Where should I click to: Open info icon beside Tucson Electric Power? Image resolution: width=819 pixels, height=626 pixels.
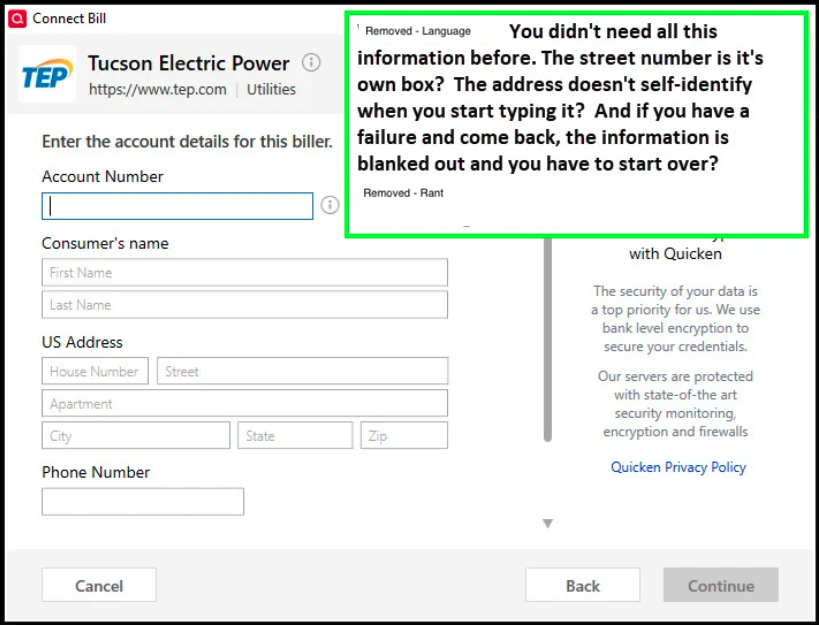coord(311,63)
